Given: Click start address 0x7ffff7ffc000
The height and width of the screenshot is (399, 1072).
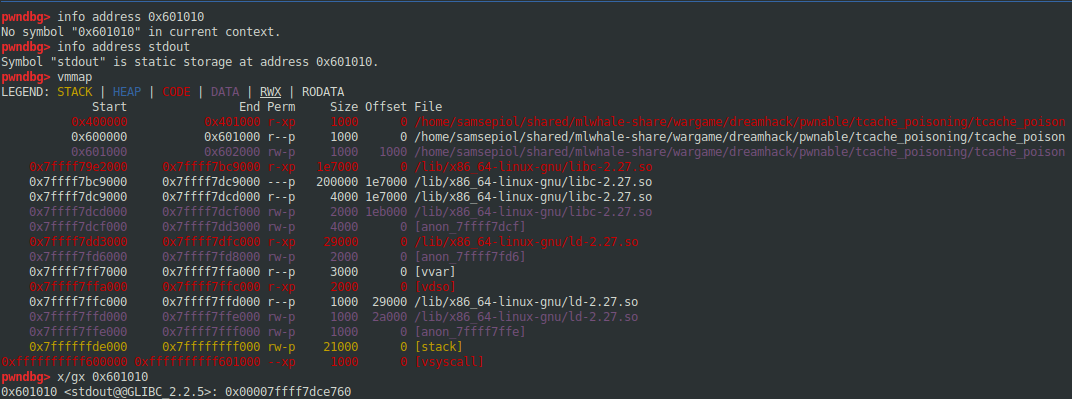Looking at the screenshot, I should (78, 302).
